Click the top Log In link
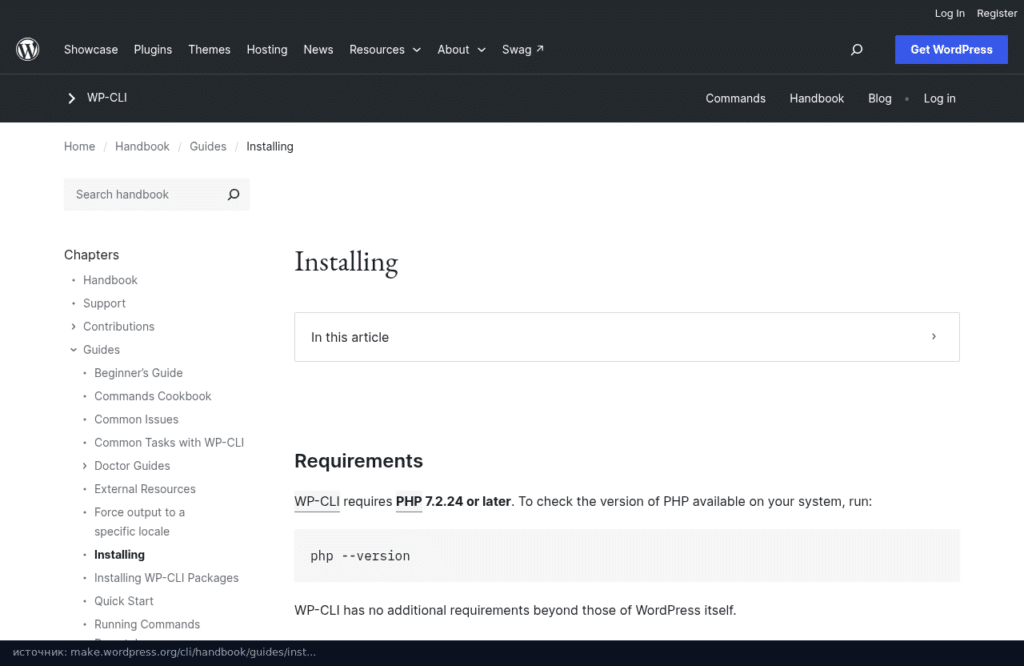This screenshot has width=1024, height=666. (949, 13)
